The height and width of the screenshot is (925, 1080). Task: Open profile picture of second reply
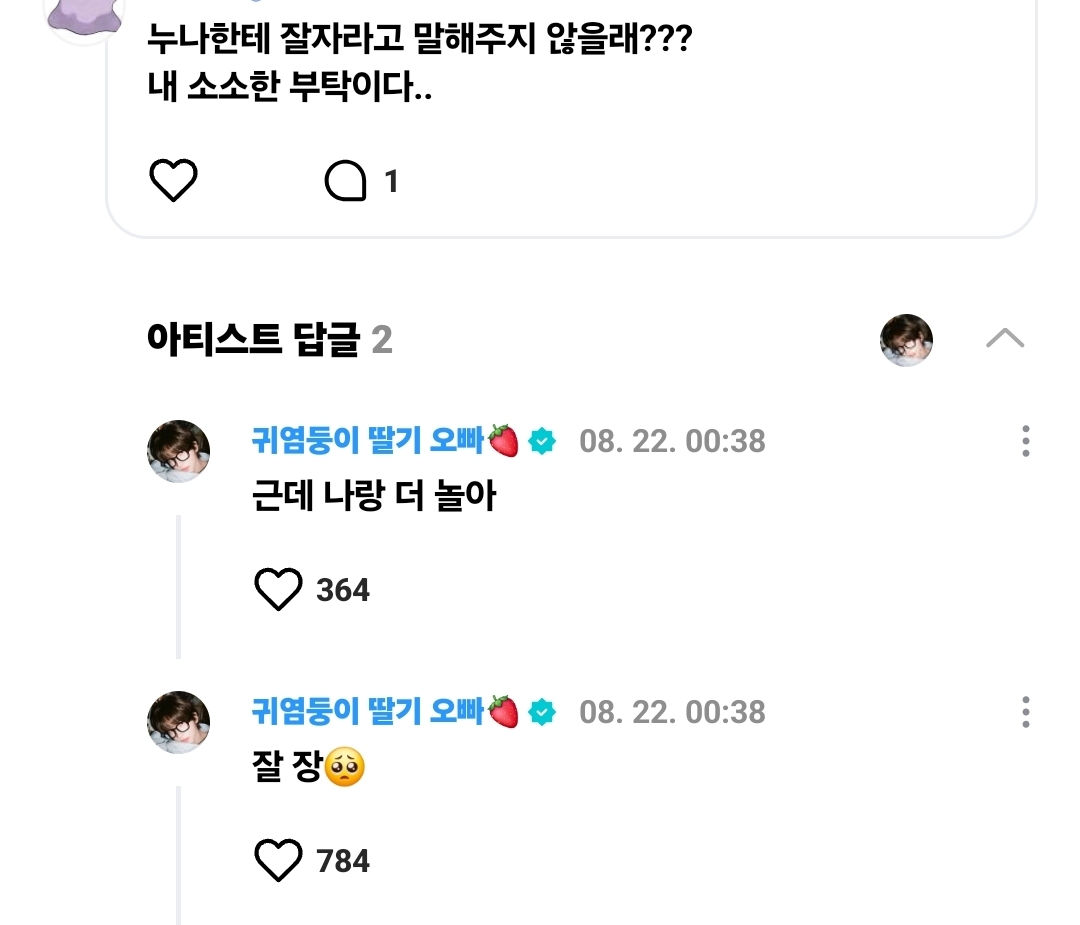point(179,721)
